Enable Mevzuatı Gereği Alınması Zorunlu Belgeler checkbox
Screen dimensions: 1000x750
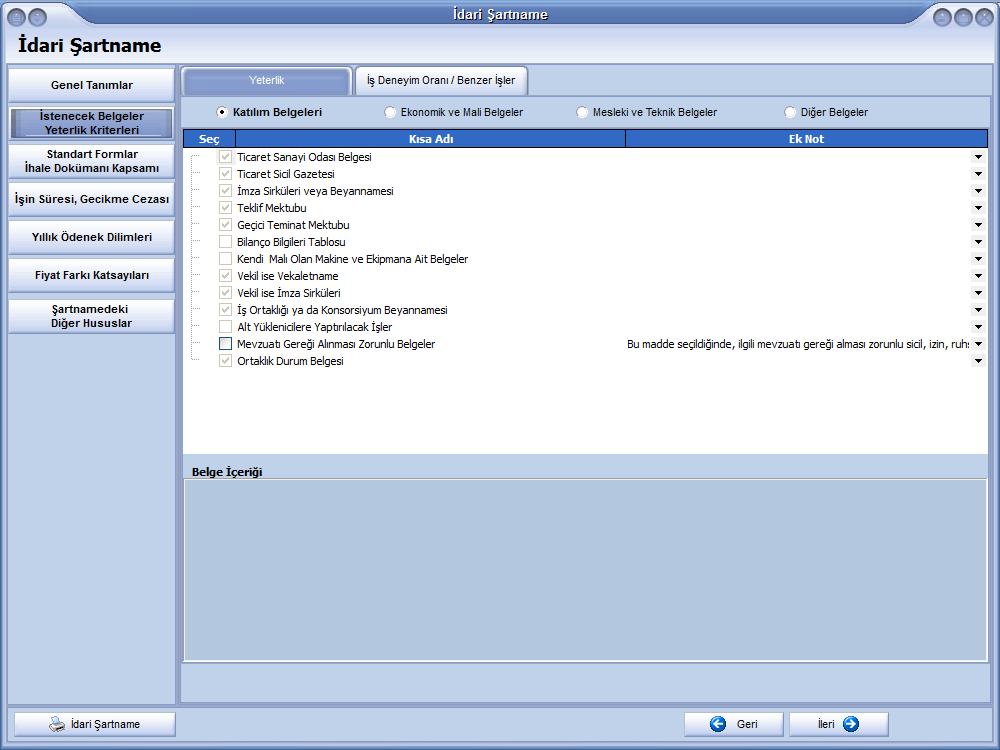point(225,344)
